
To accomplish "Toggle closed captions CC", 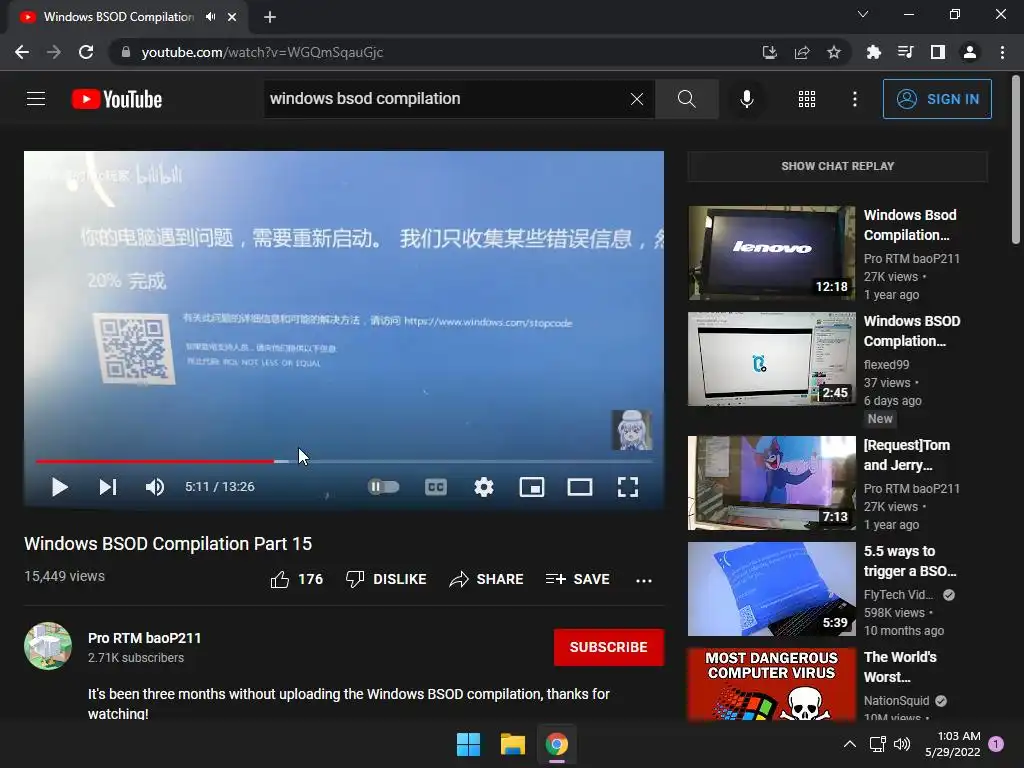I will (436, 487).
